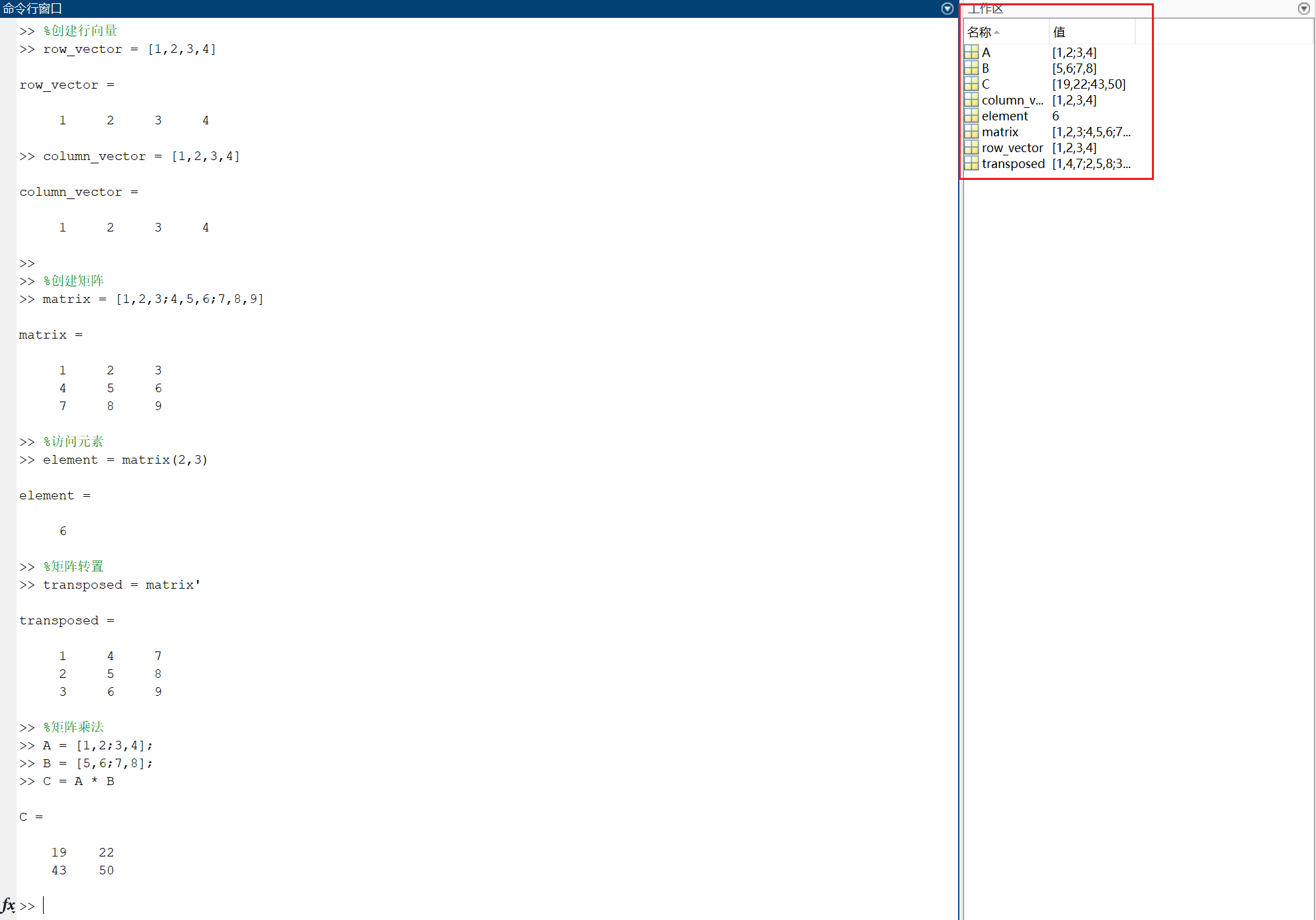Click the command prompt input line
1316x920 pixels.
265,905
